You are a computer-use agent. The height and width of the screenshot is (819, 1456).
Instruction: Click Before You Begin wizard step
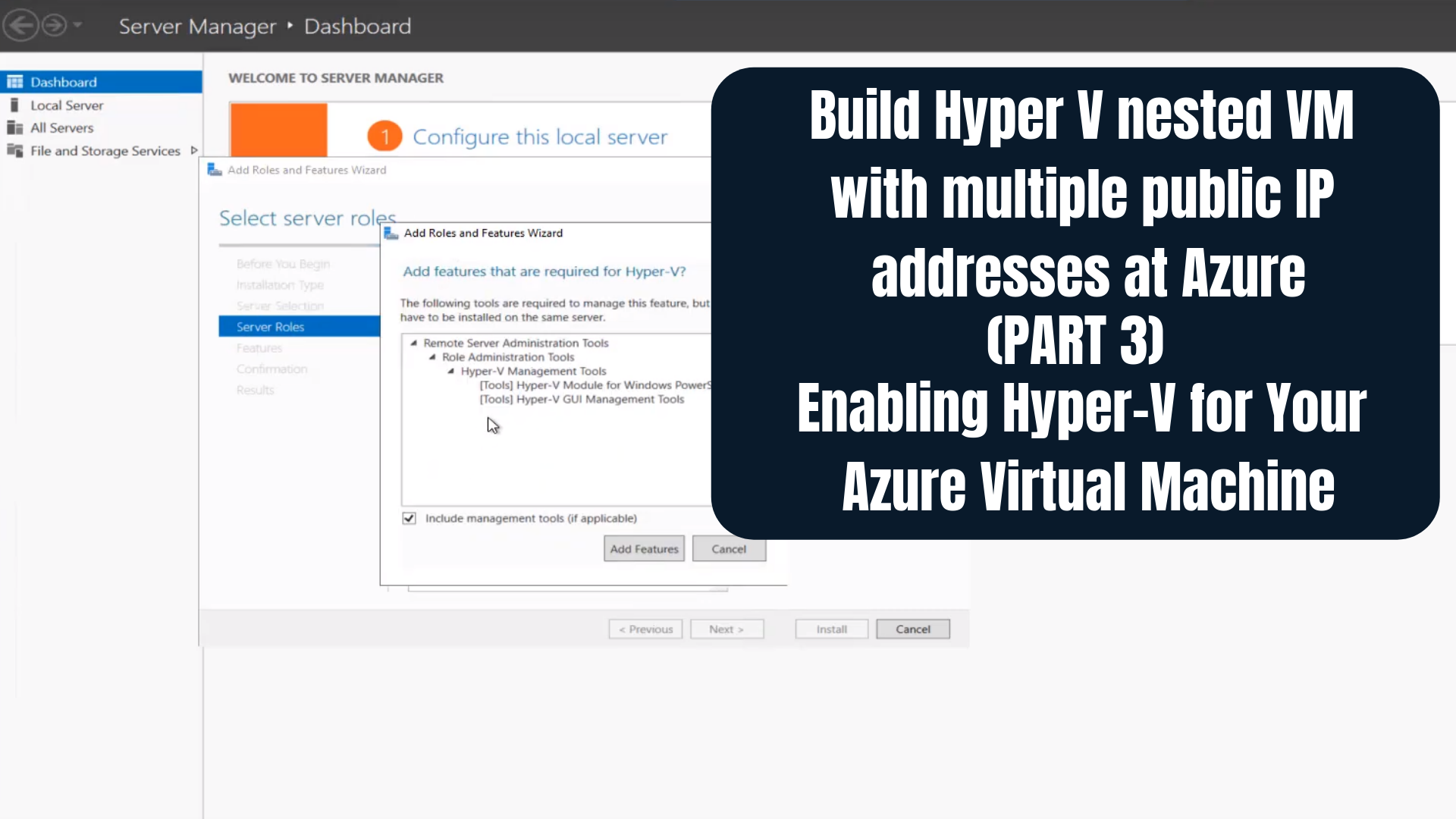tap(283, 263)
